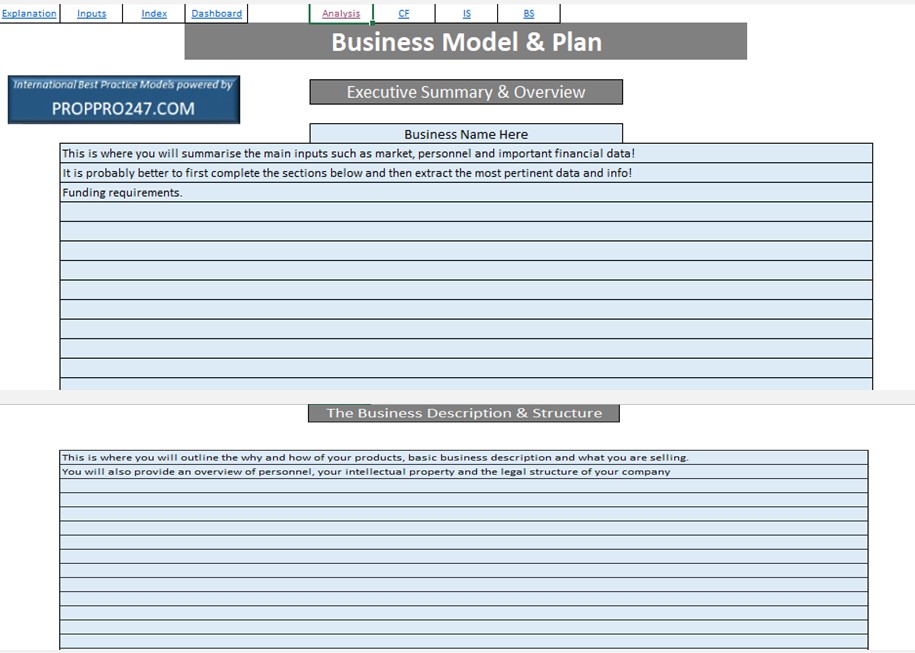Open the IS income statement link
Screen dimensions: 915x653
(467, 13)
